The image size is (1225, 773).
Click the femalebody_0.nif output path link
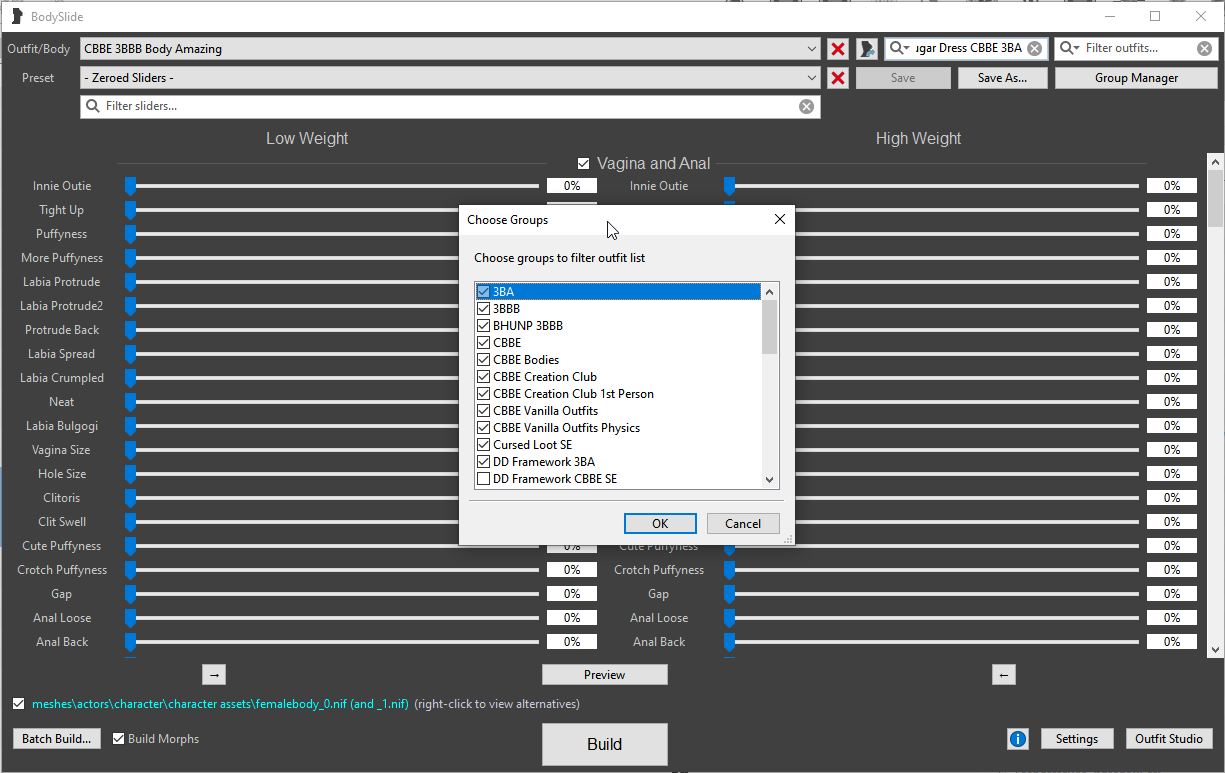[x=220, y=704]
